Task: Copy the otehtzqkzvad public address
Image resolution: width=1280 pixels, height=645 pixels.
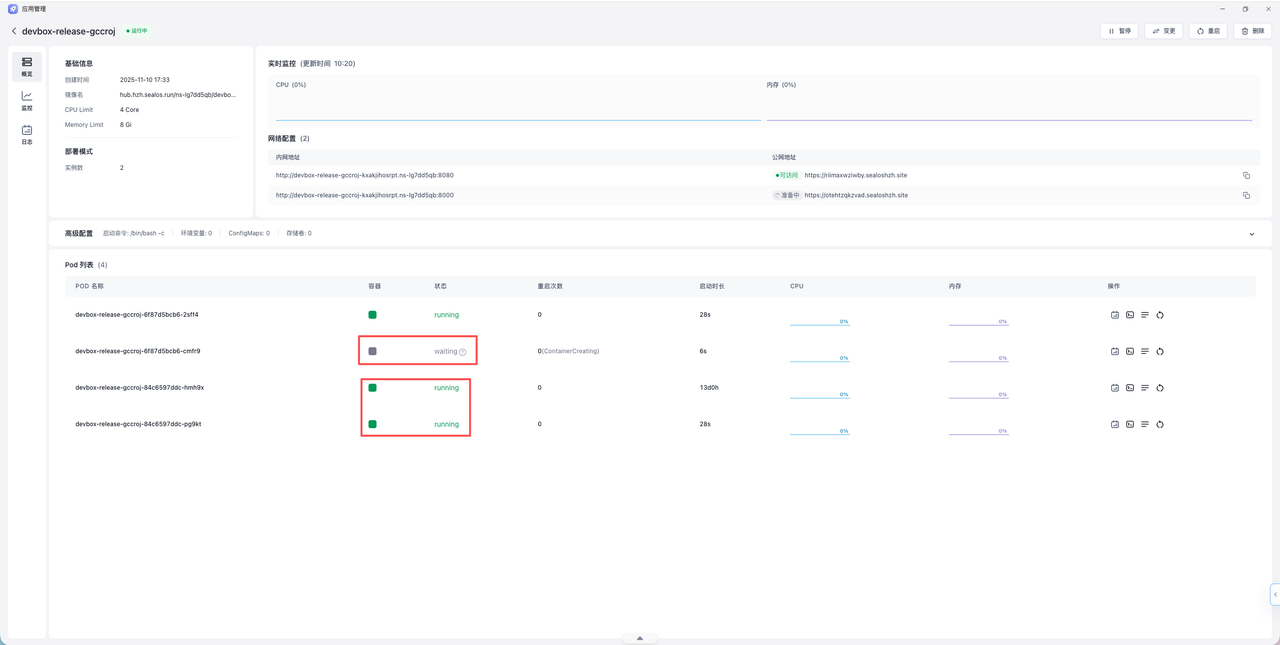Action: click(x=1246, y=195)
